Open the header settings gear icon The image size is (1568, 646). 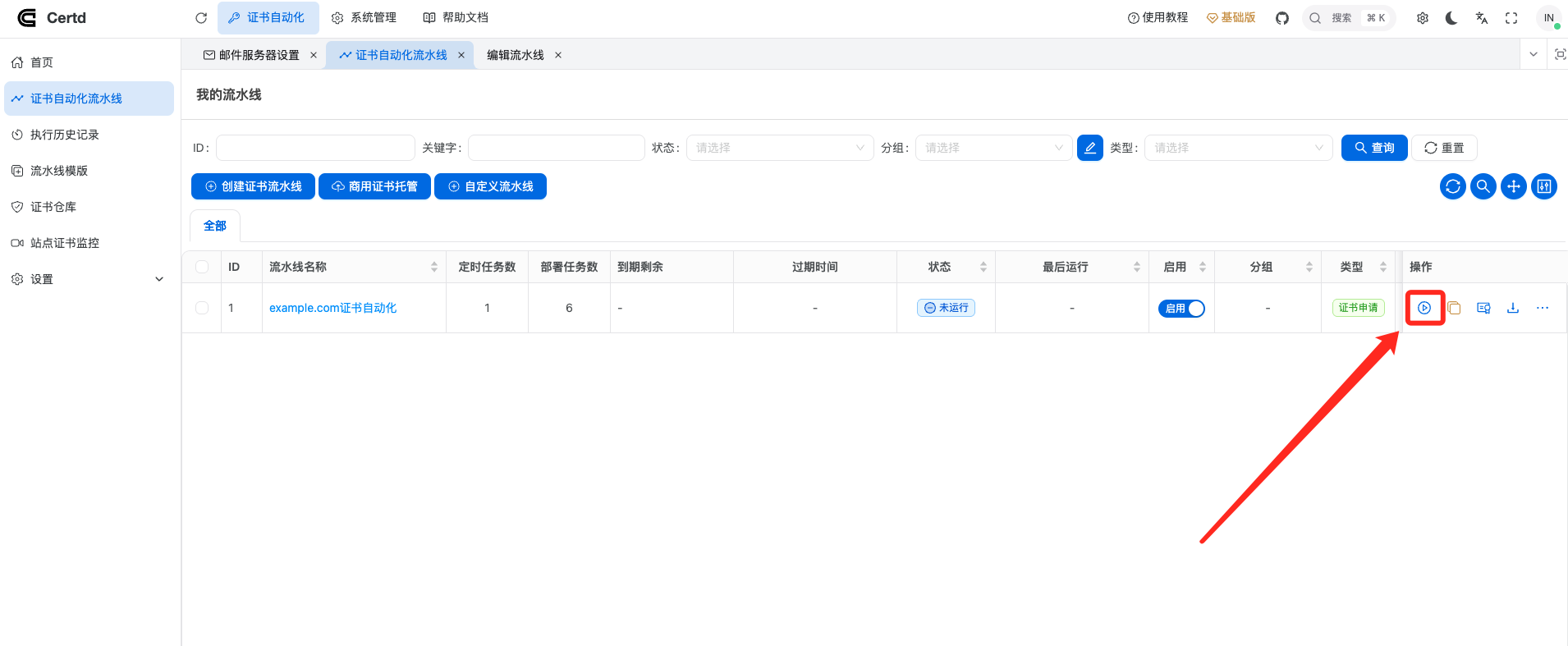[1423, 18]
